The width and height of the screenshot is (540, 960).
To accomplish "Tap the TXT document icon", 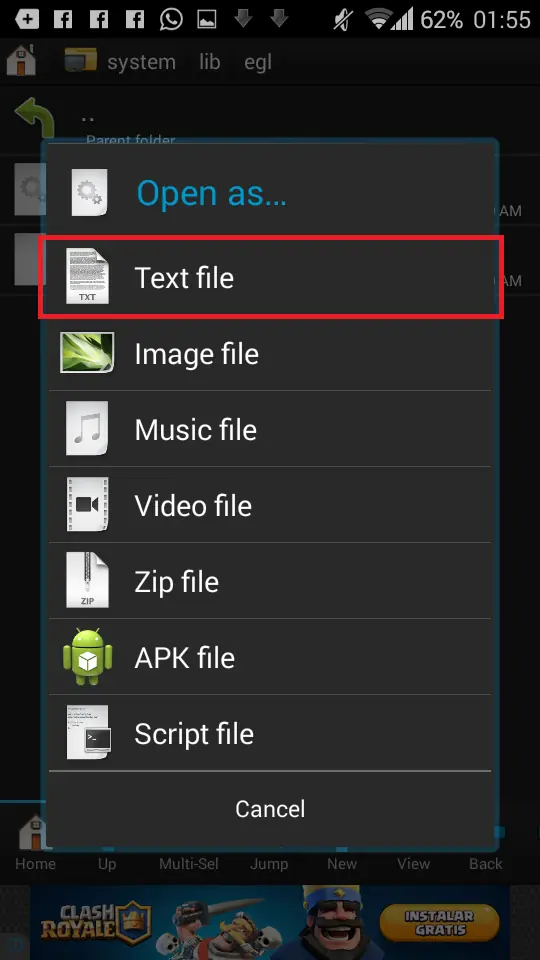I will 87,277.
